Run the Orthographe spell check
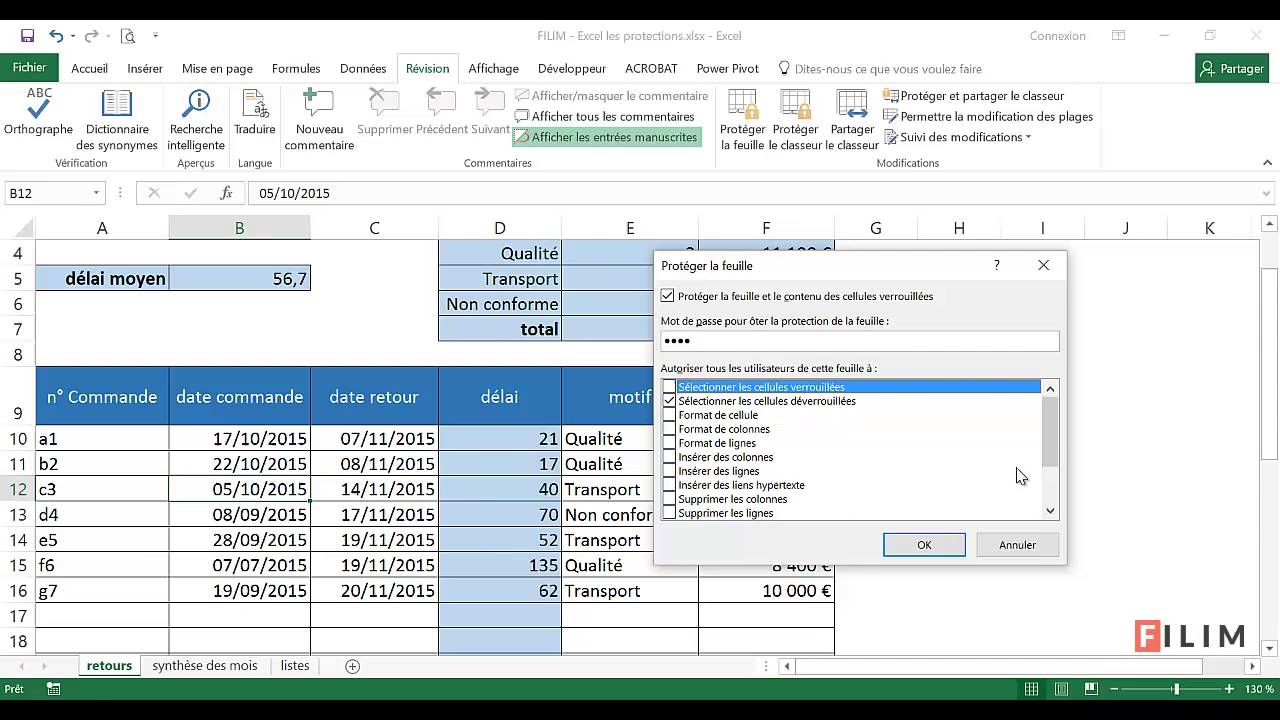The image size is (1280, 720). (x=38, y=114)
